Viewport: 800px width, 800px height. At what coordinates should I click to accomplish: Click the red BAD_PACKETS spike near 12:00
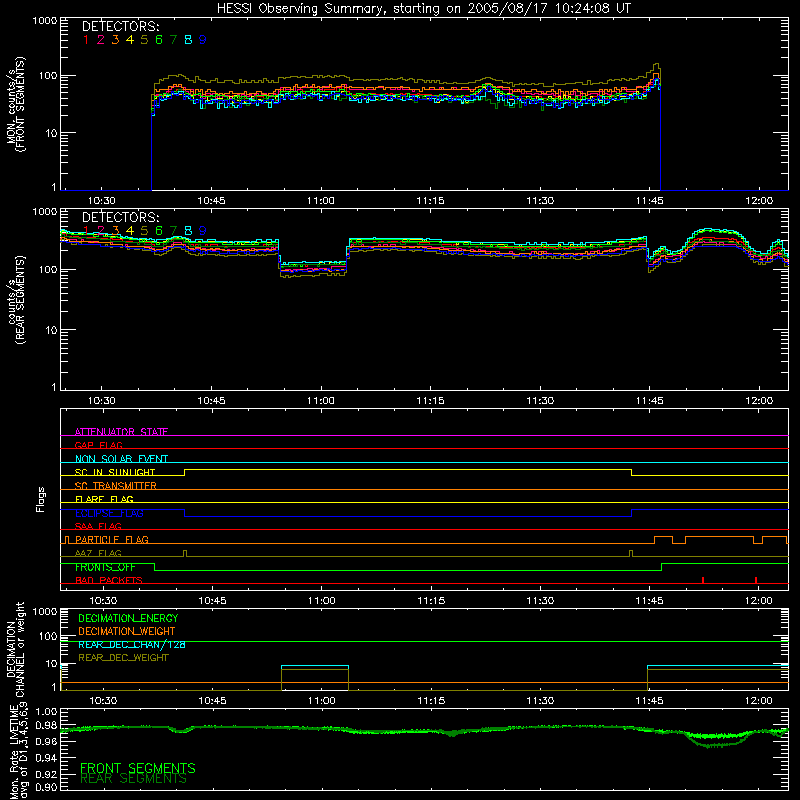point(756,580)
